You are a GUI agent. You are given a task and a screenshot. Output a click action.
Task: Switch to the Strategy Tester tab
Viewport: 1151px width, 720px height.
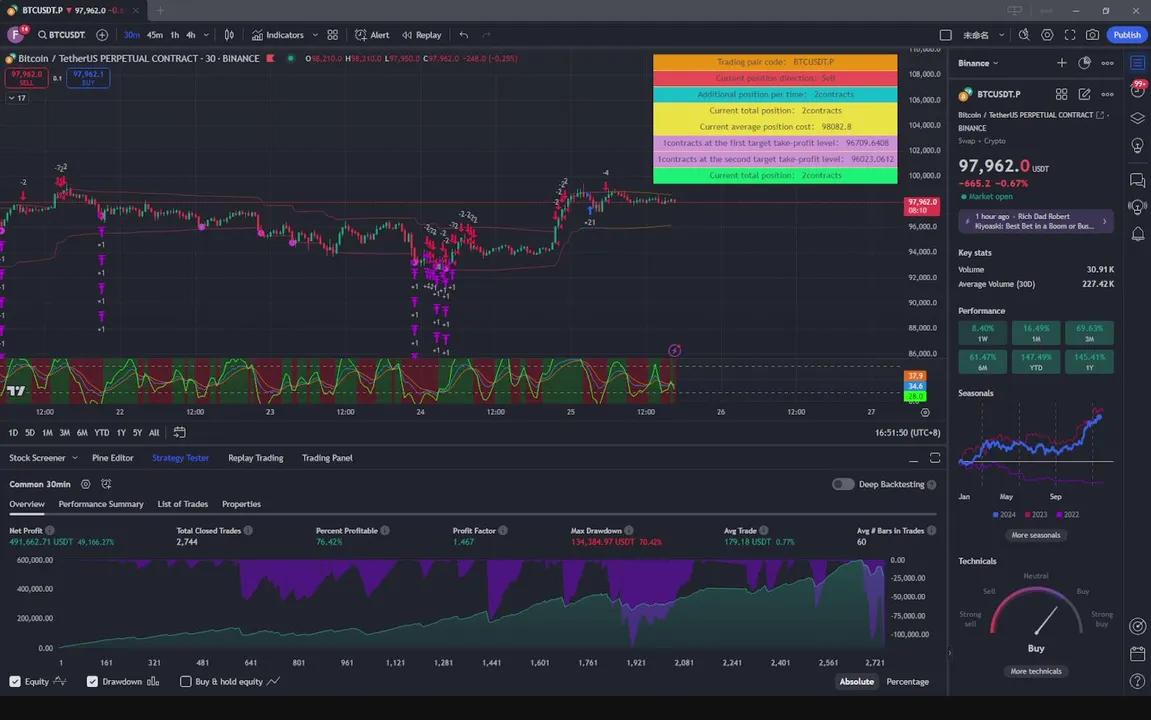coord(180,458)
